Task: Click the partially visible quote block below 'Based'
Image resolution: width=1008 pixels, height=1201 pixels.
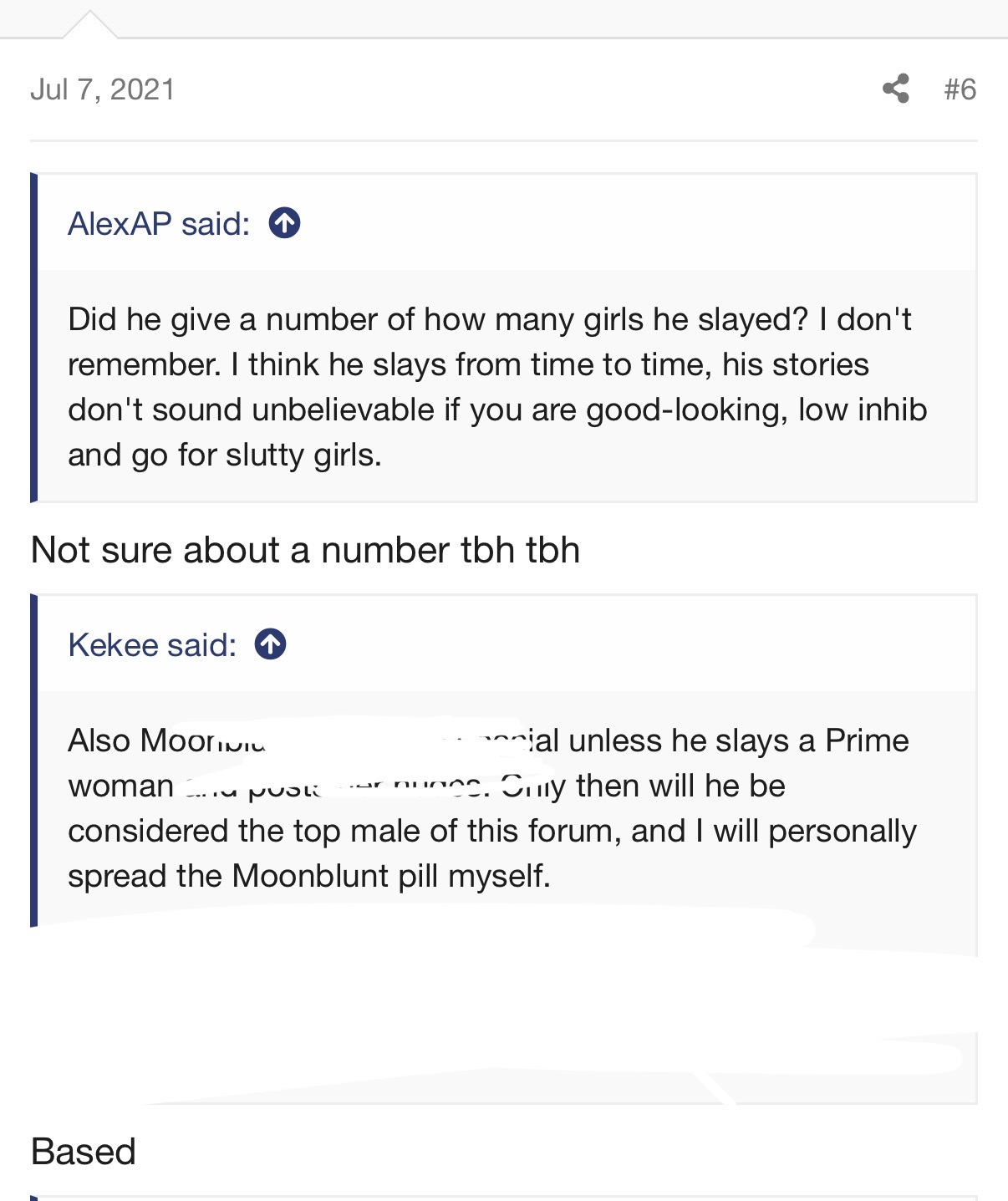Action: [x=503, y=1198]
